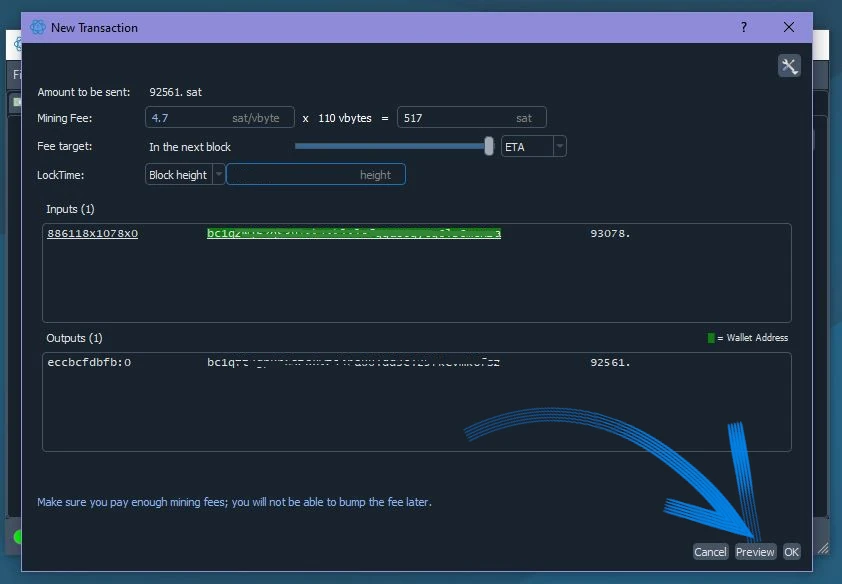842x584 pixels.
Task: Click the Preview button
Action: point(755,552)
